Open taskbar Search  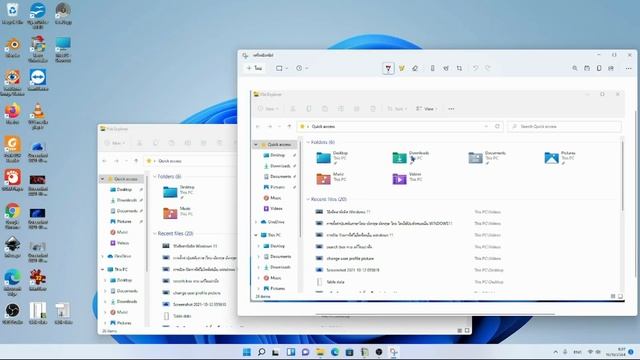pos(262,352)
